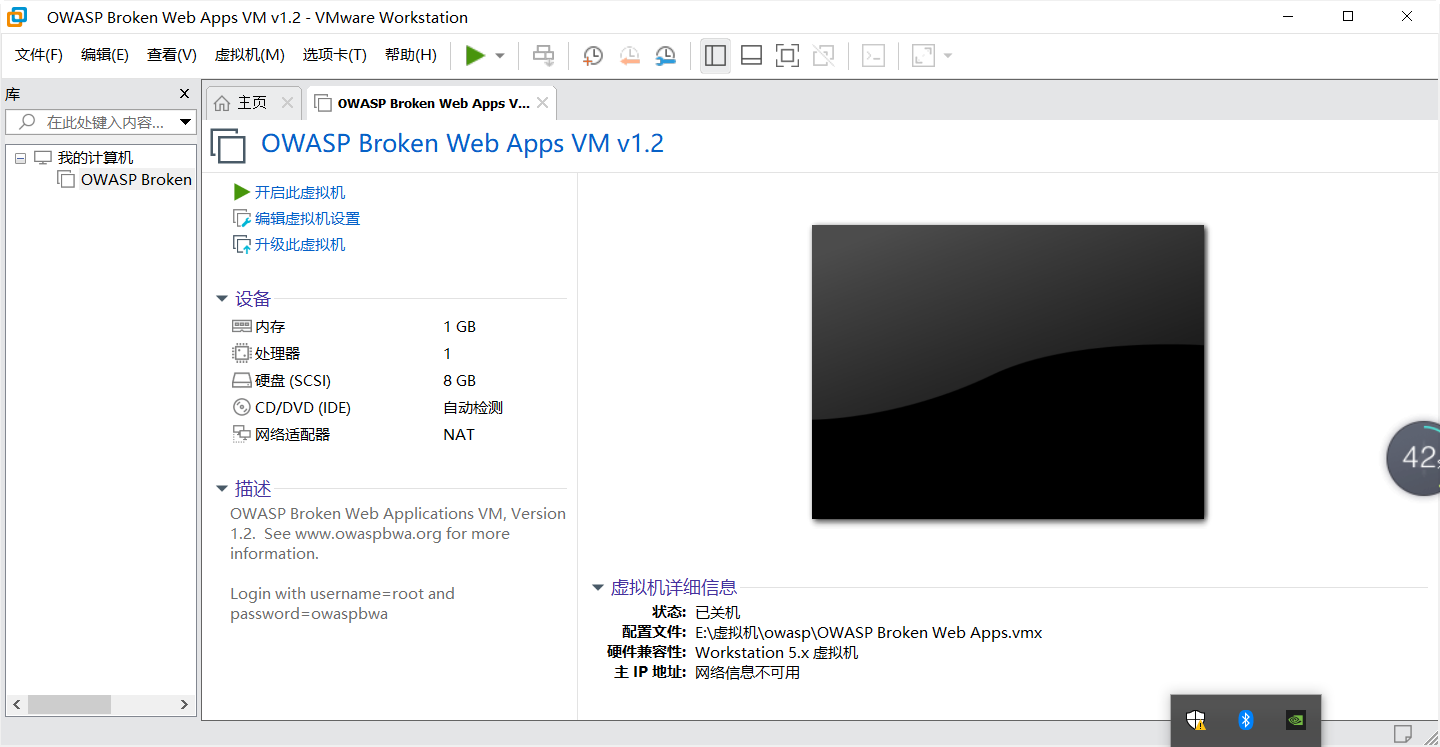Image resolution: width=1440 pixels, height=747 pixels.
Task: Click the CD/DVD (IDE) device row
Action: (398, 408)
